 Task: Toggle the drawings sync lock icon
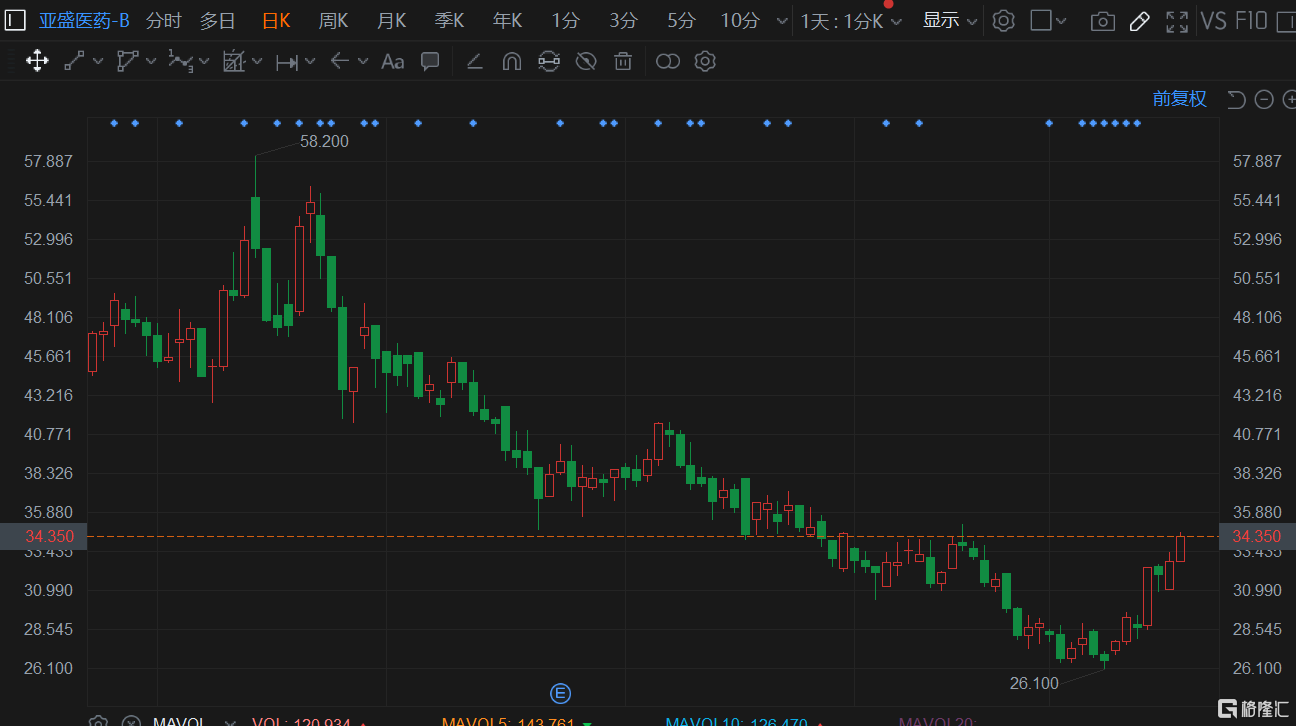click(548, 62)
